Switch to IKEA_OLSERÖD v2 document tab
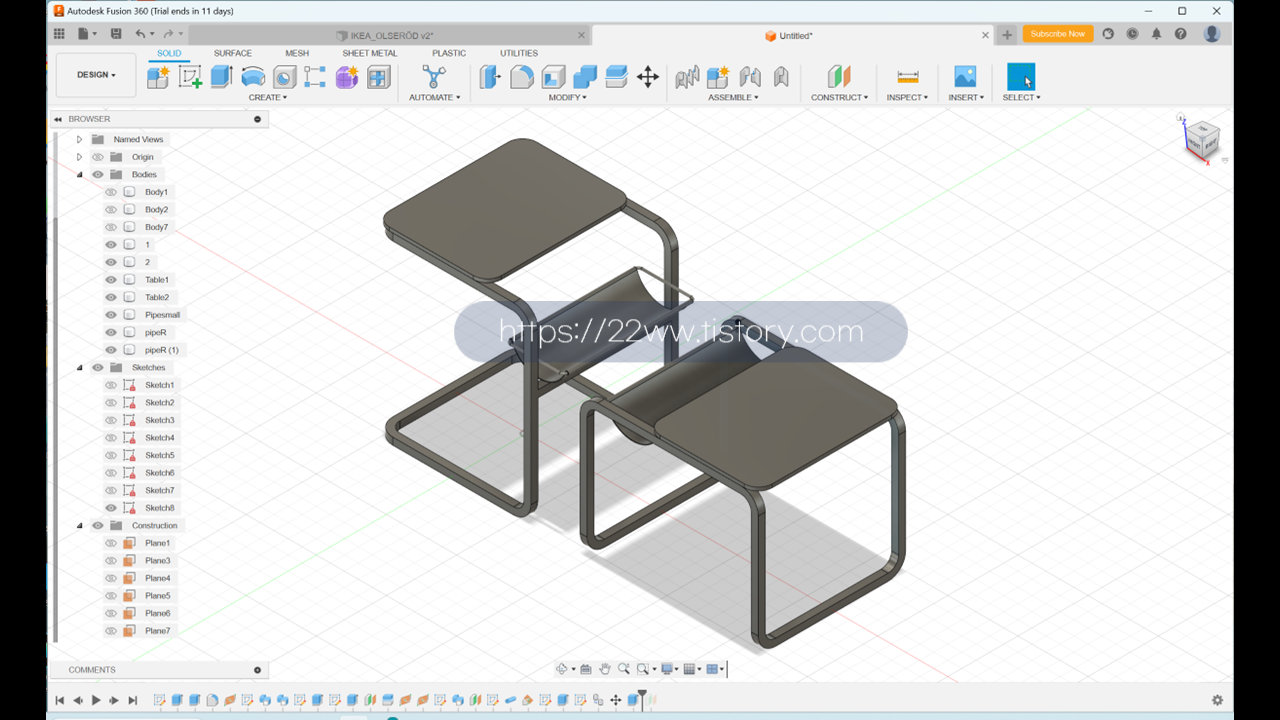The height and width of the screenshot is (720, 1280). (390, 35)
